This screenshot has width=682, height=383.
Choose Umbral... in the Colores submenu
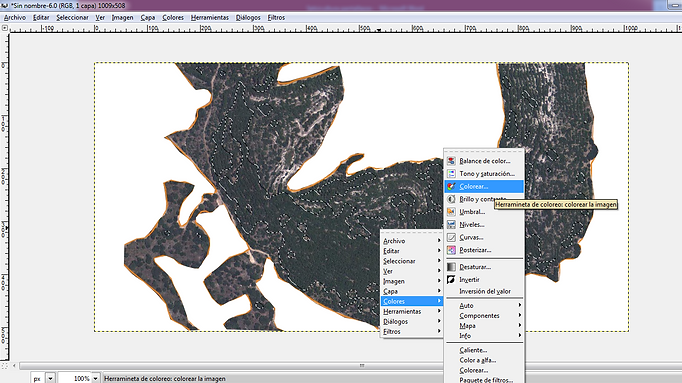tap(484, 212)
